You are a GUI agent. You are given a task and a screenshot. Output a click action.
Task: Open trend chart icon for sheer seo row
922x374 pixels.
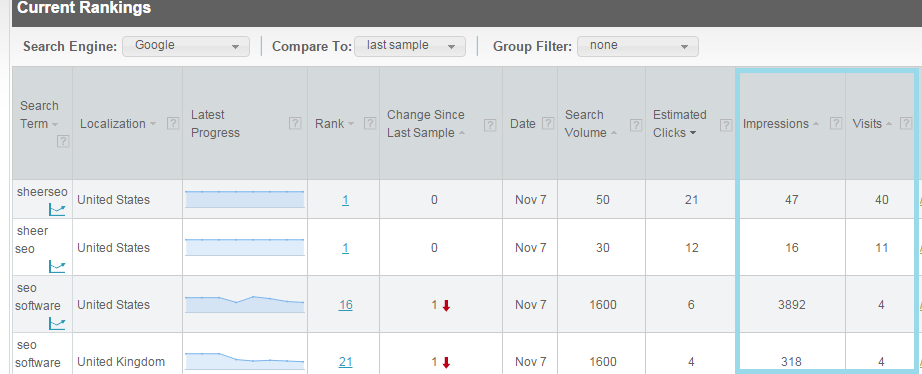click(57, 267)
